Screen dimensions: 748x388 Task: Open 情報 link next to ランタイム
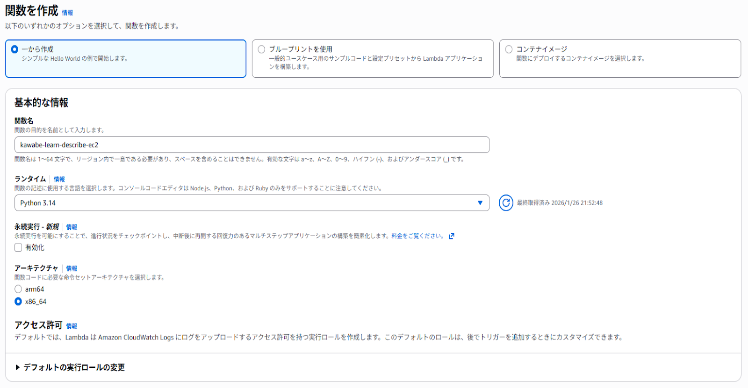click(x=59, y=179)
